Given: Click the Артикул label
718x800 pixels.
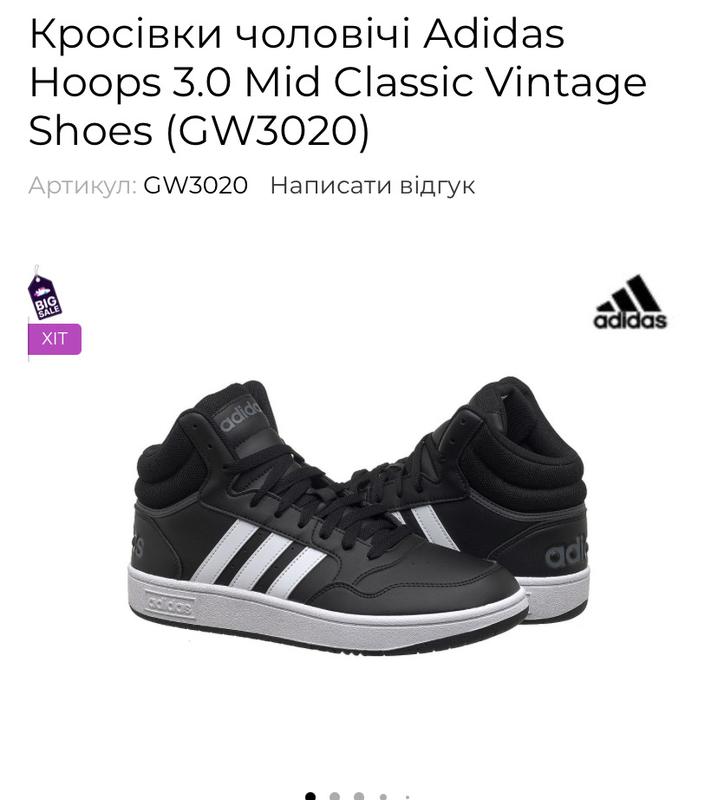Looking at the screenshot, I should click(83, 186).
